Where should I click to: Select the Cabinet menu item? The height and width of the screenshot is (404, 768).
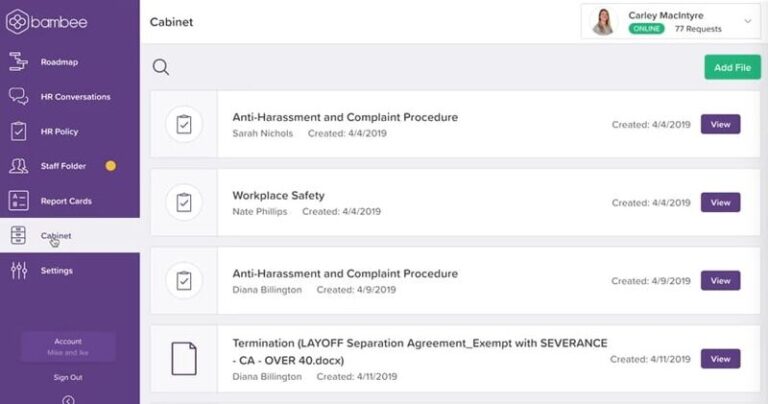[56, 236]
